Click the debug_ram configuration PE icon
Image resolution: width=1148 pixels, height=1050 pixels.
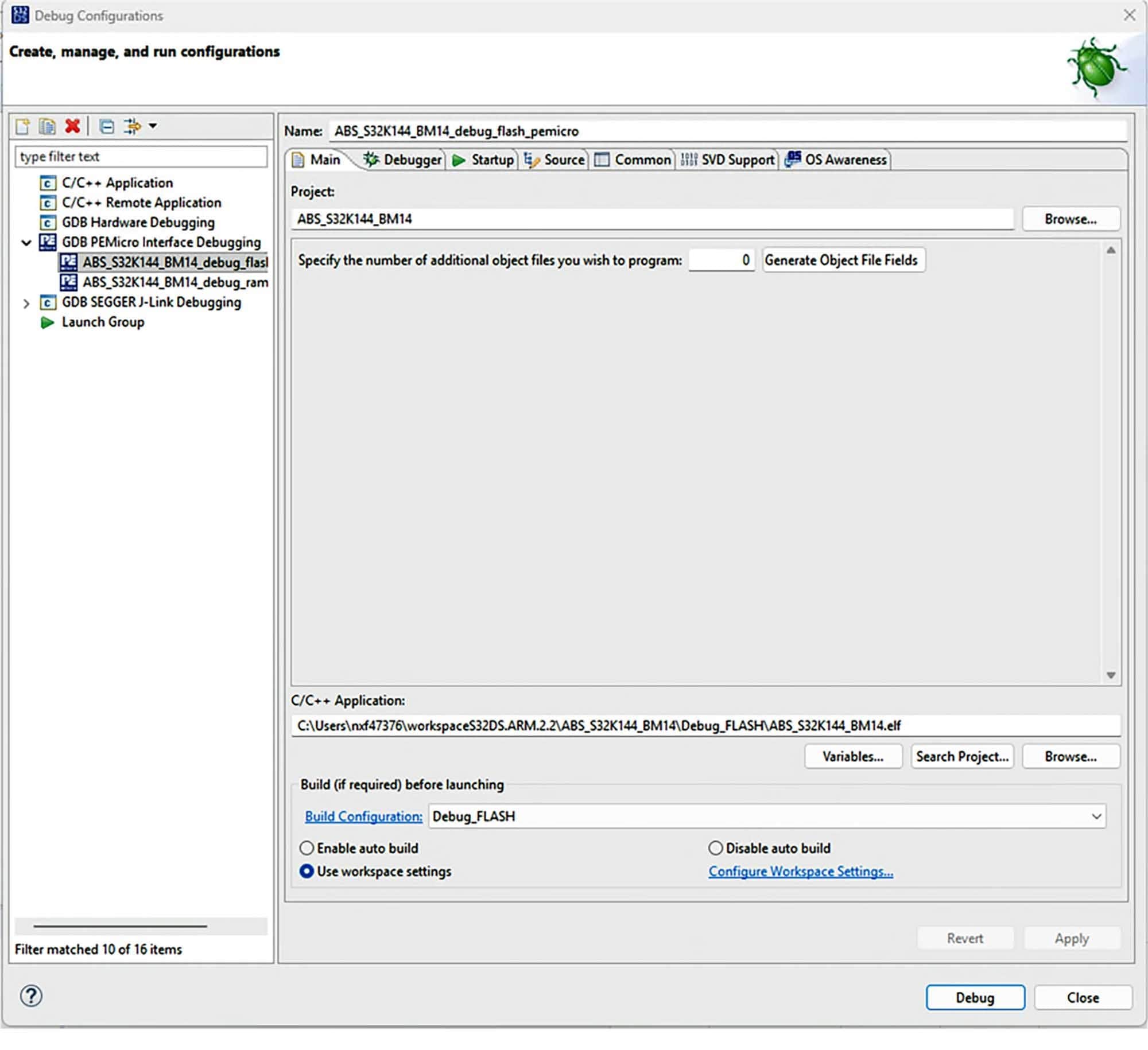68,282
